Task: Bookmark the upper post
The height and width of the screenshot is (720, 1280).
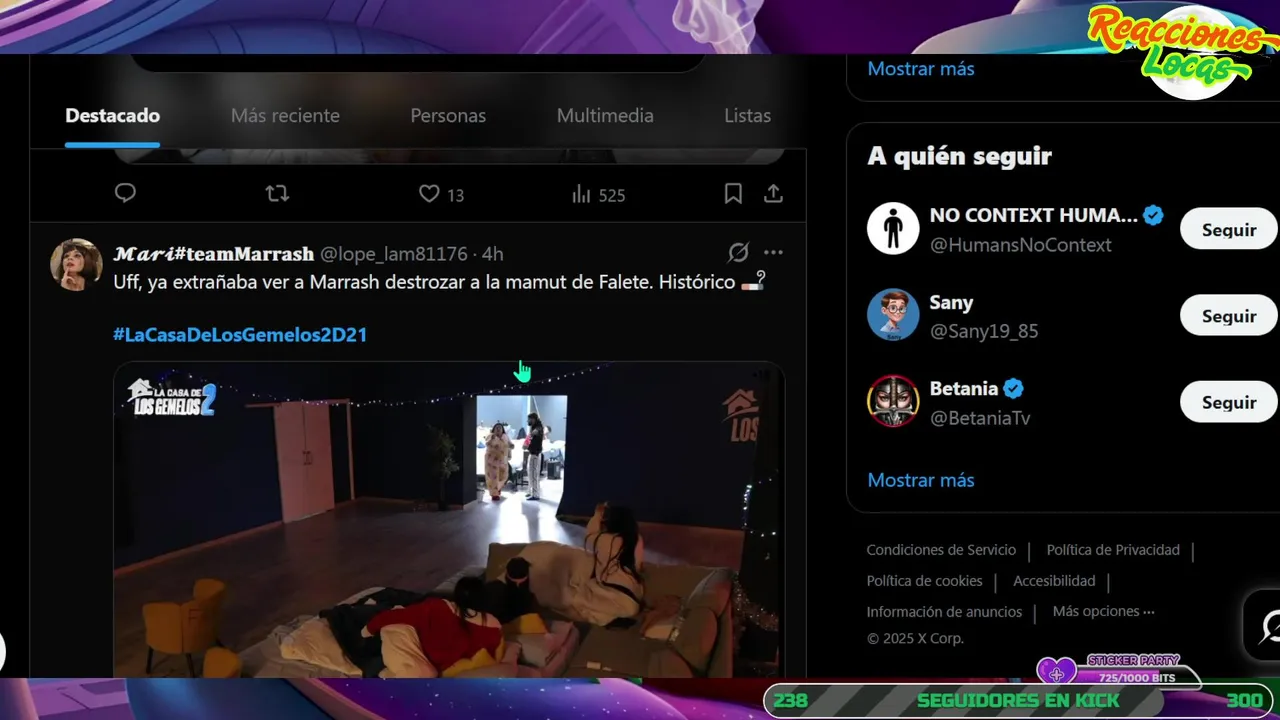Action: tap(733, 193)
